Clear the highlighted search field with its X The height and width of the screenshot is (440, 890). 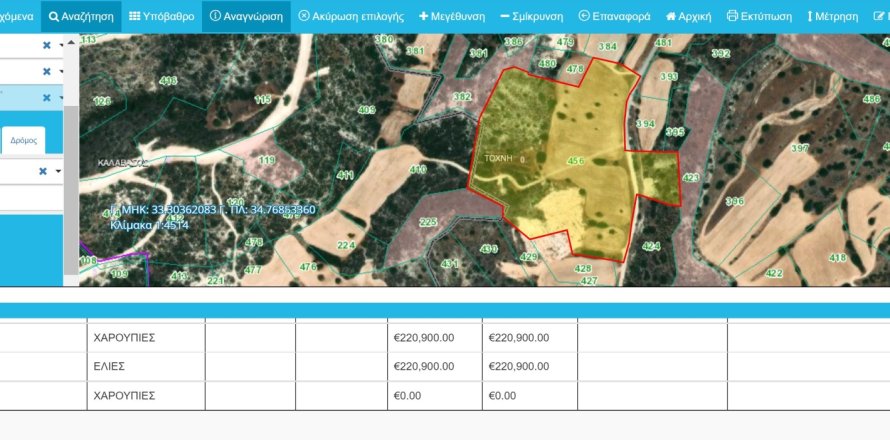point(47,98)
